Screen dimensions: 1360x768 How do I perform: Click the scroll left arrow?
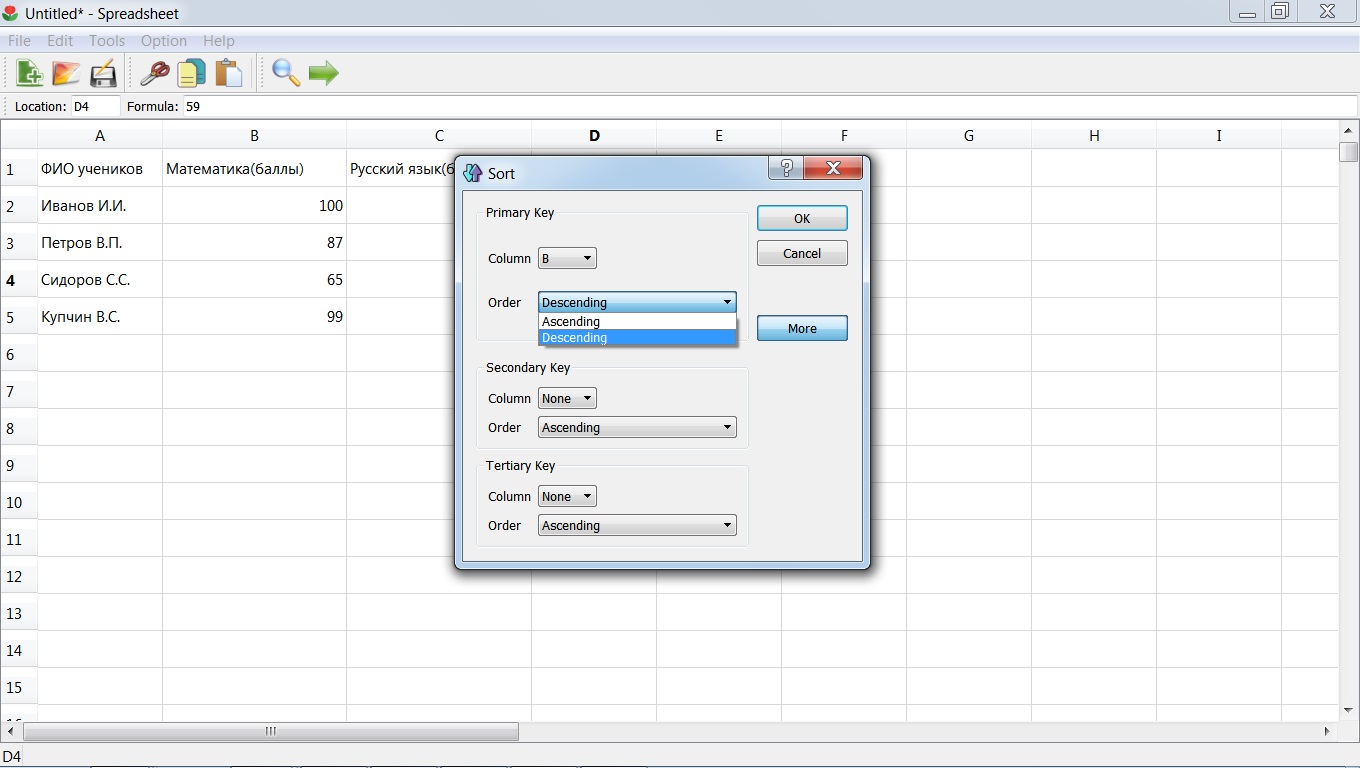[9, 732]
